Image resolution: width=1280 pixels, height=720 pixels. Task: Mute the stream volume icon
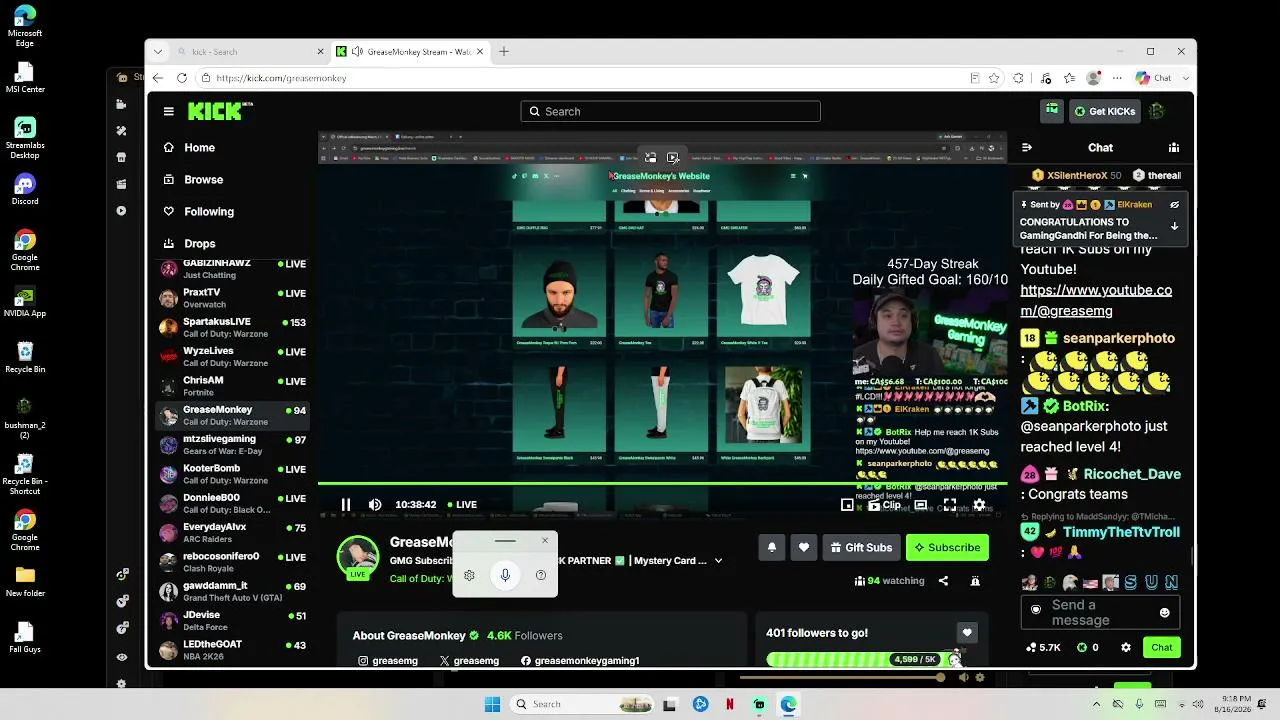(x=375, y=505)
